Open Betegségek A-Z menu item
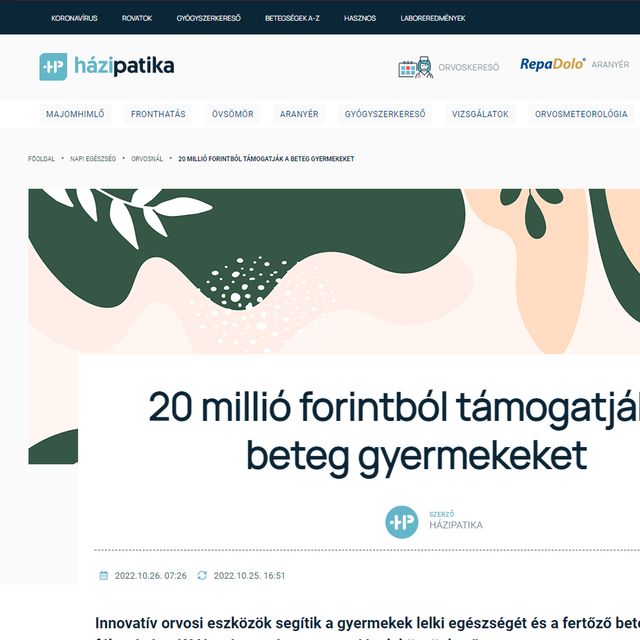The height and width of the screenshot is (640, 640). [x=292, y=18]
